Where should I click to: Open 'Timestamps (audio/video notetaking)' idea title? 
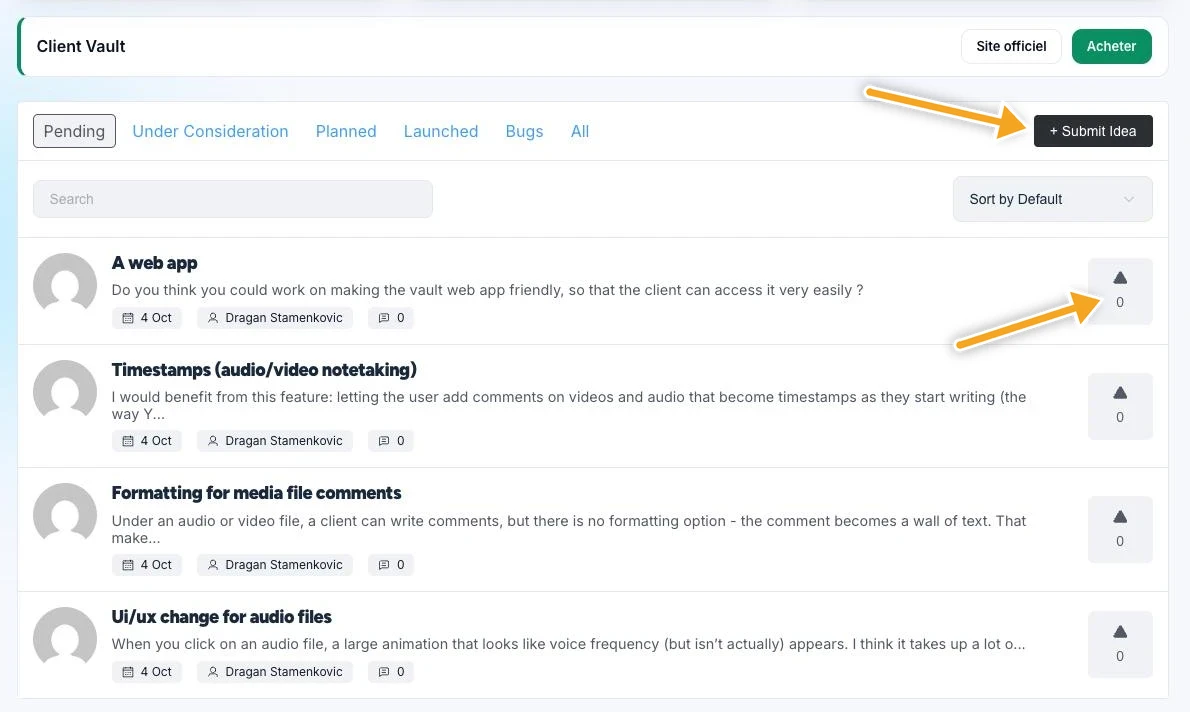(264, 370)
